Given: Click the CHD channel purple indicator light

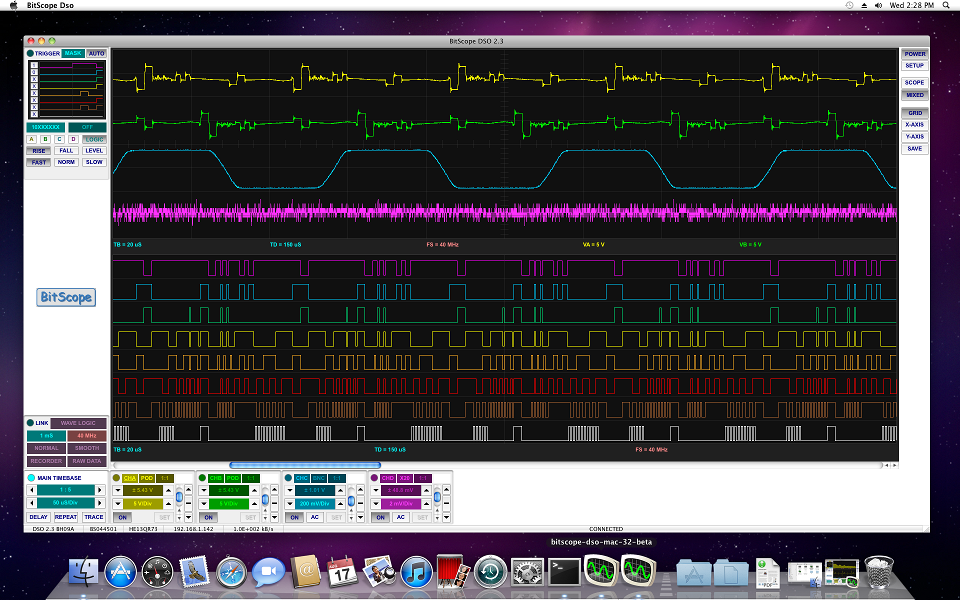Looking at the screenshot, I should coord(374,478).
